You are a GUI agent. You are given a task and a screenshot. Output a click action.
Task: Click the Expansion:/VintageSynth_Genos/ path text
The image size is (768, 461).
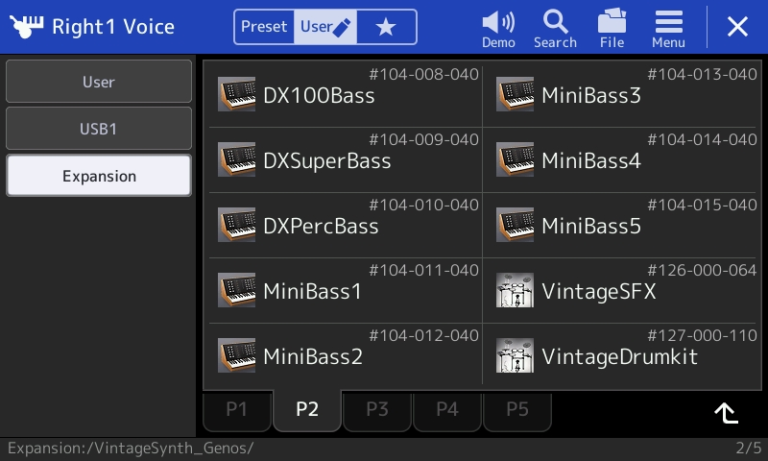tap(131, 448)
